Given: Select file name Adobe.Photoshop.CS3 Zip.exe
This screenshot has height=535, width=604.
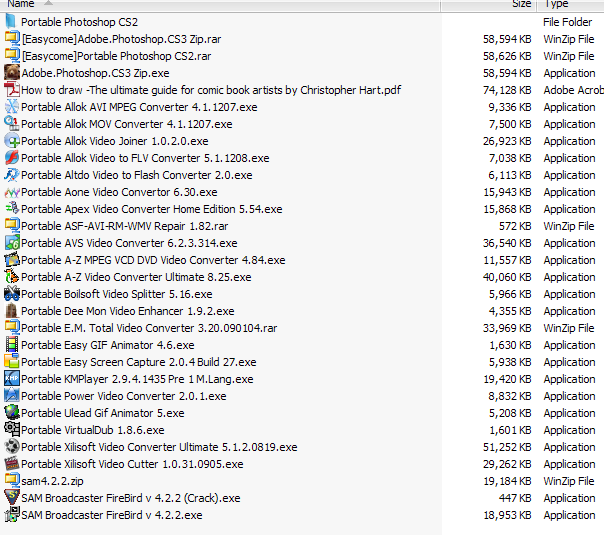Looking at the screenshot, I should pyautogui.click(x=96, y=73).
